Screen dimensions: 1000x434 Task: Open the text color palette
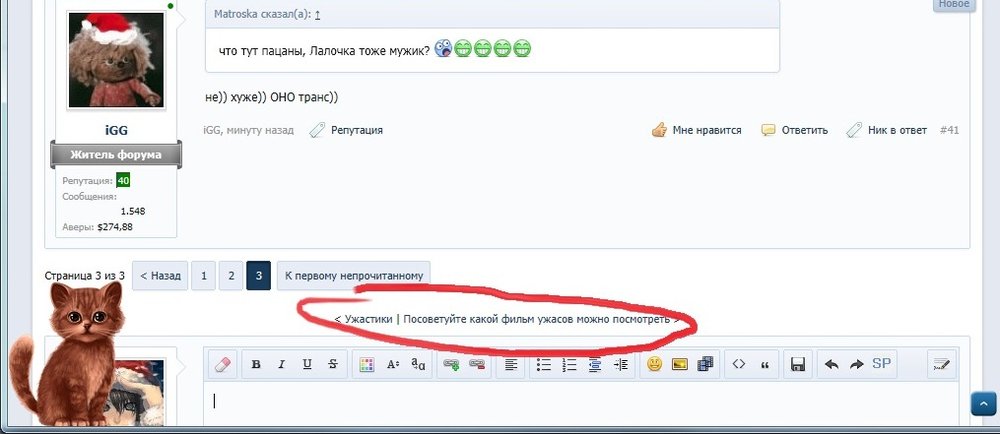[367, 364]
